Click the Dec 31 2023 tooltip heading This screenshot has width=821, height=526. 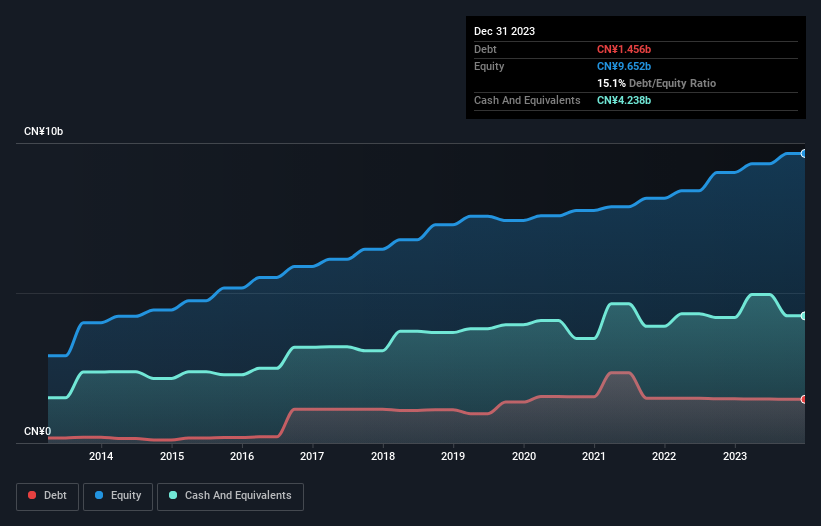click(504, 31)
